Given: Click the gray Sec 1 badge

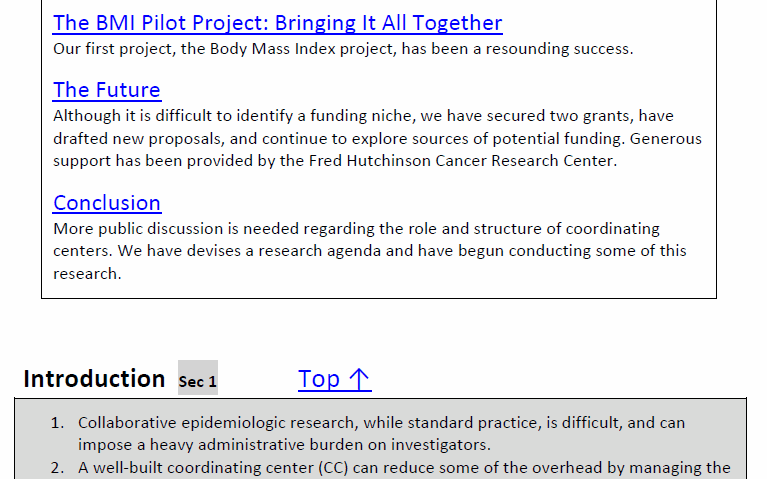Looking at the screenshot, I should coord(198,378).
